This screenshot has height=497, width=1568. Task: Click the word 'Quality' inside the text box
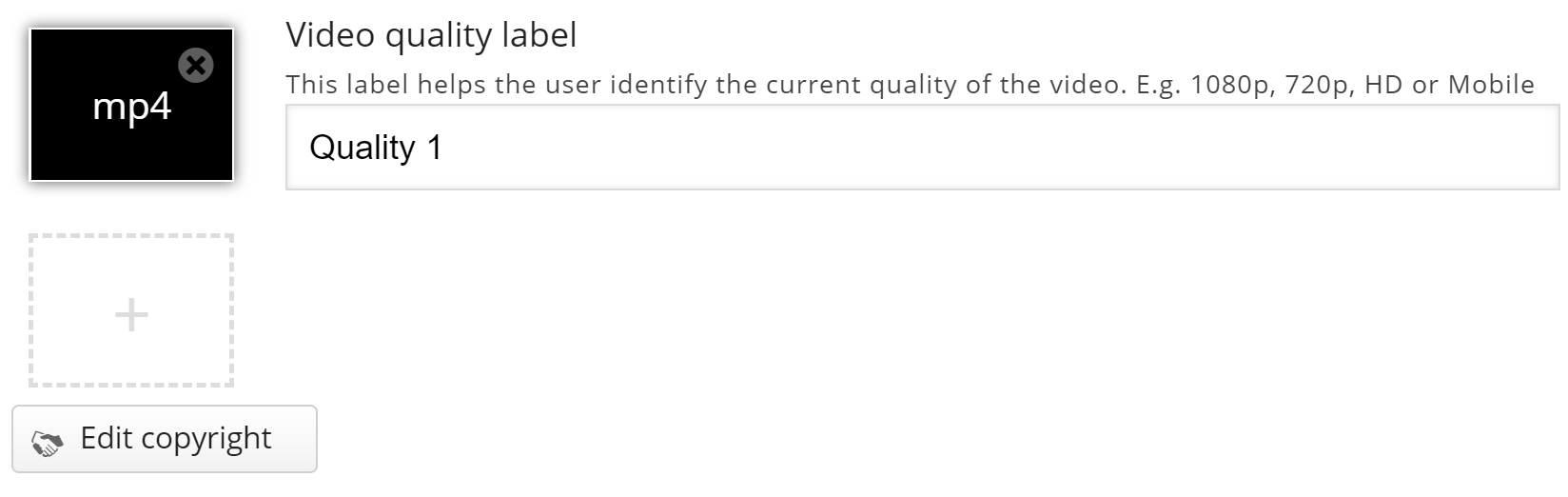pos(363,149)
